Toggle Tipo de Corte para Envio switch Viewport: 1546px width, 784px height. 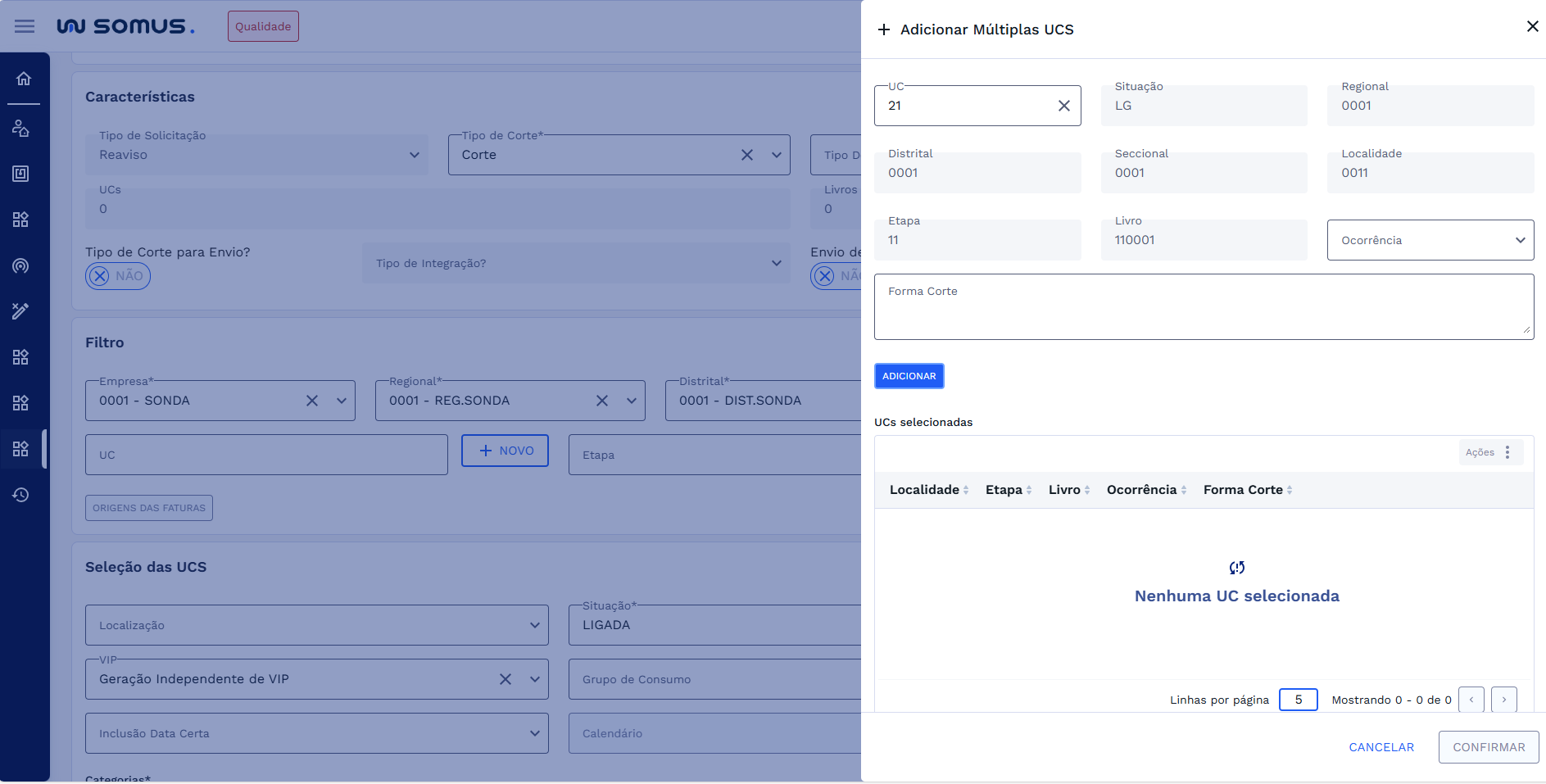[118, 276]
